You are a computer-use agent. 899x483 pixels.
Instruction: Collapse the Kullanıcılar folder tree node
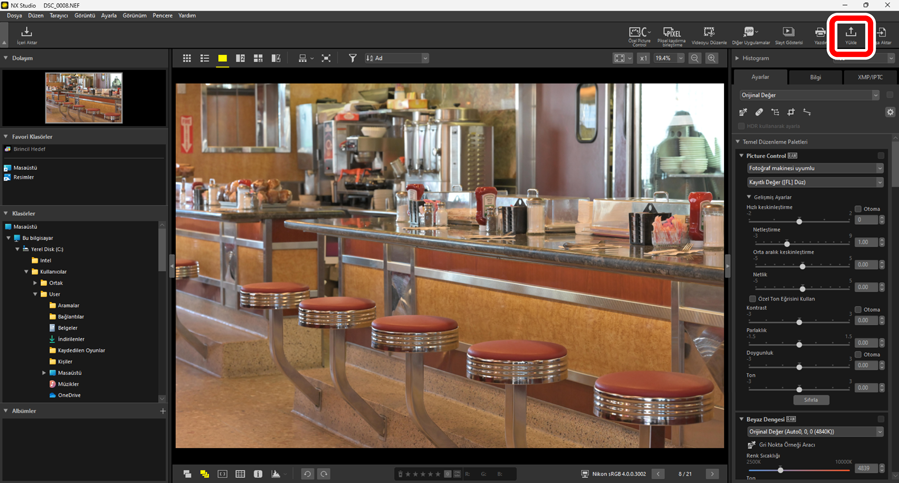[x=27, y=272]
